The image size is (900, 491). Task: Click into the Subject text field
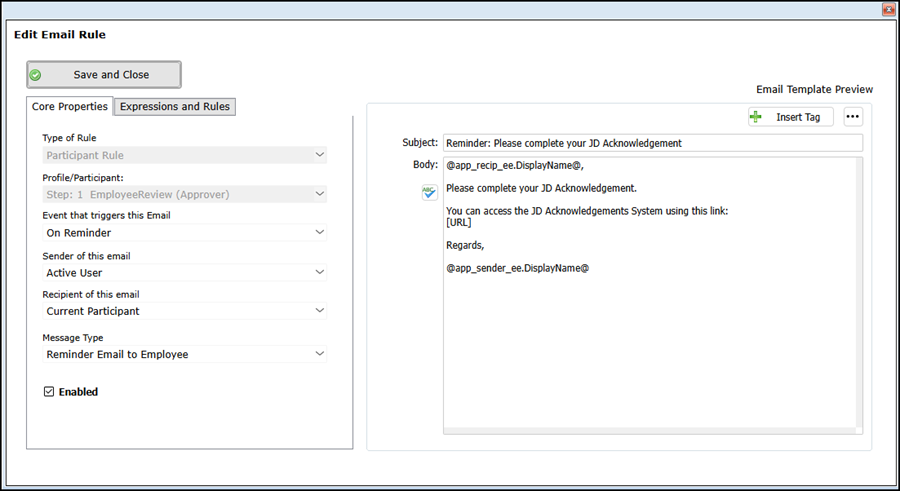pyautogui.click(x=650, y=143)
